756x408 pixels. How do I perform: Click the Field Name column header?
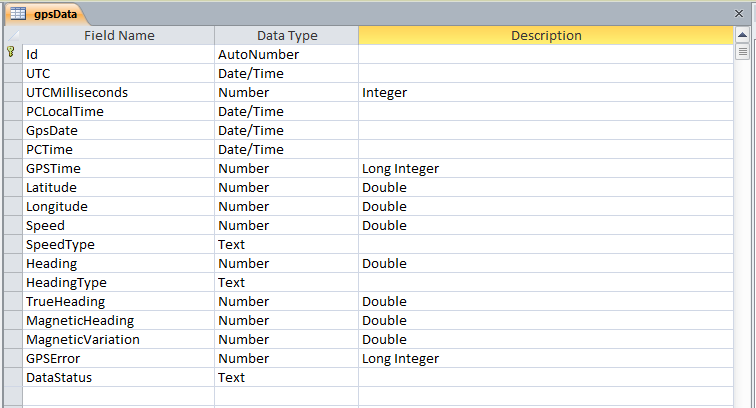coord(119,35)
